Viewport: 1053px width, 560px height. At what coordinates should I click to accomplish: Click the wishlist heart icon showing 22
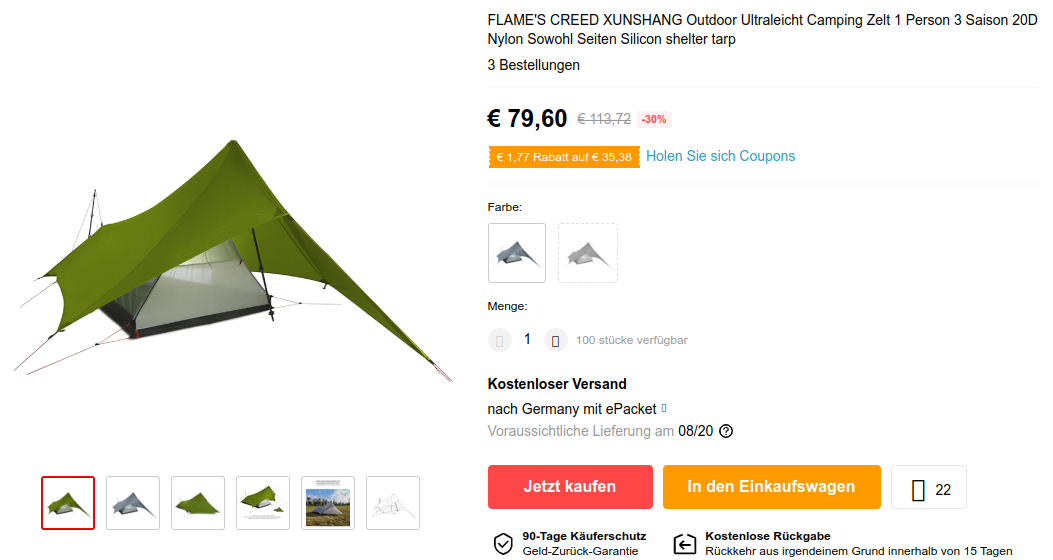[918, 490]
